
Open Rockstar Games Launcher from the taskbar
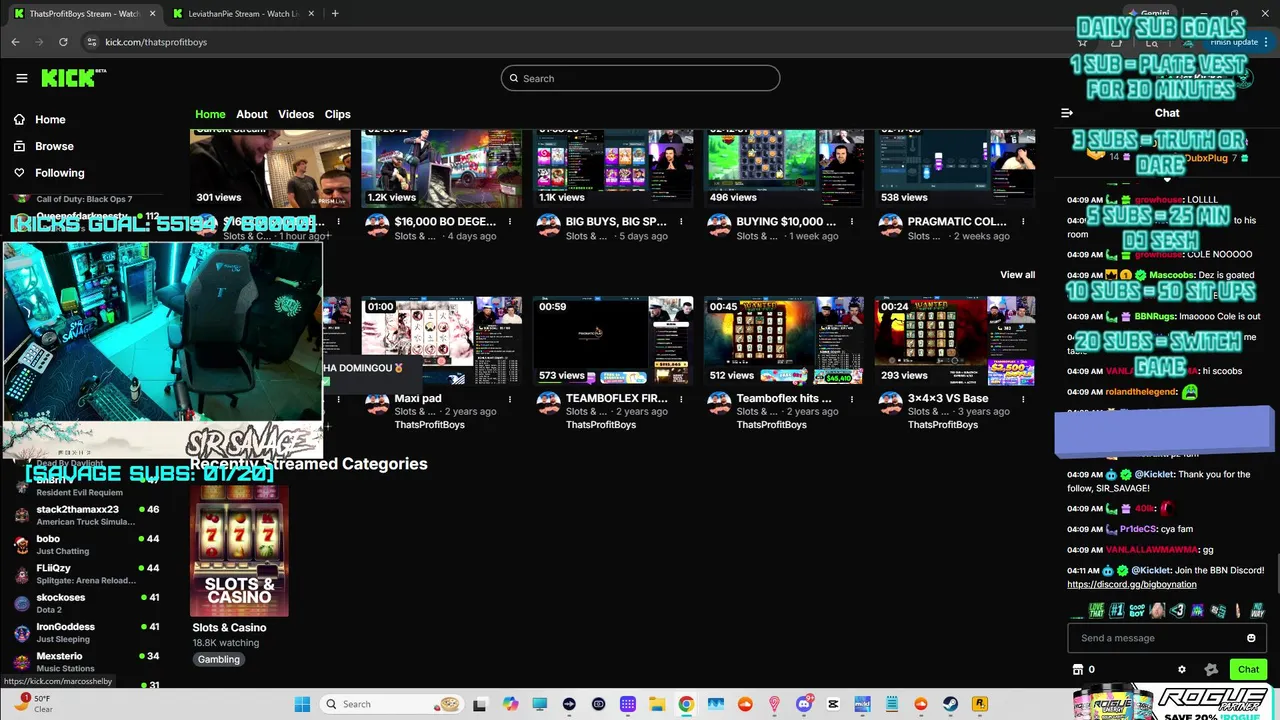coord(980,704)
